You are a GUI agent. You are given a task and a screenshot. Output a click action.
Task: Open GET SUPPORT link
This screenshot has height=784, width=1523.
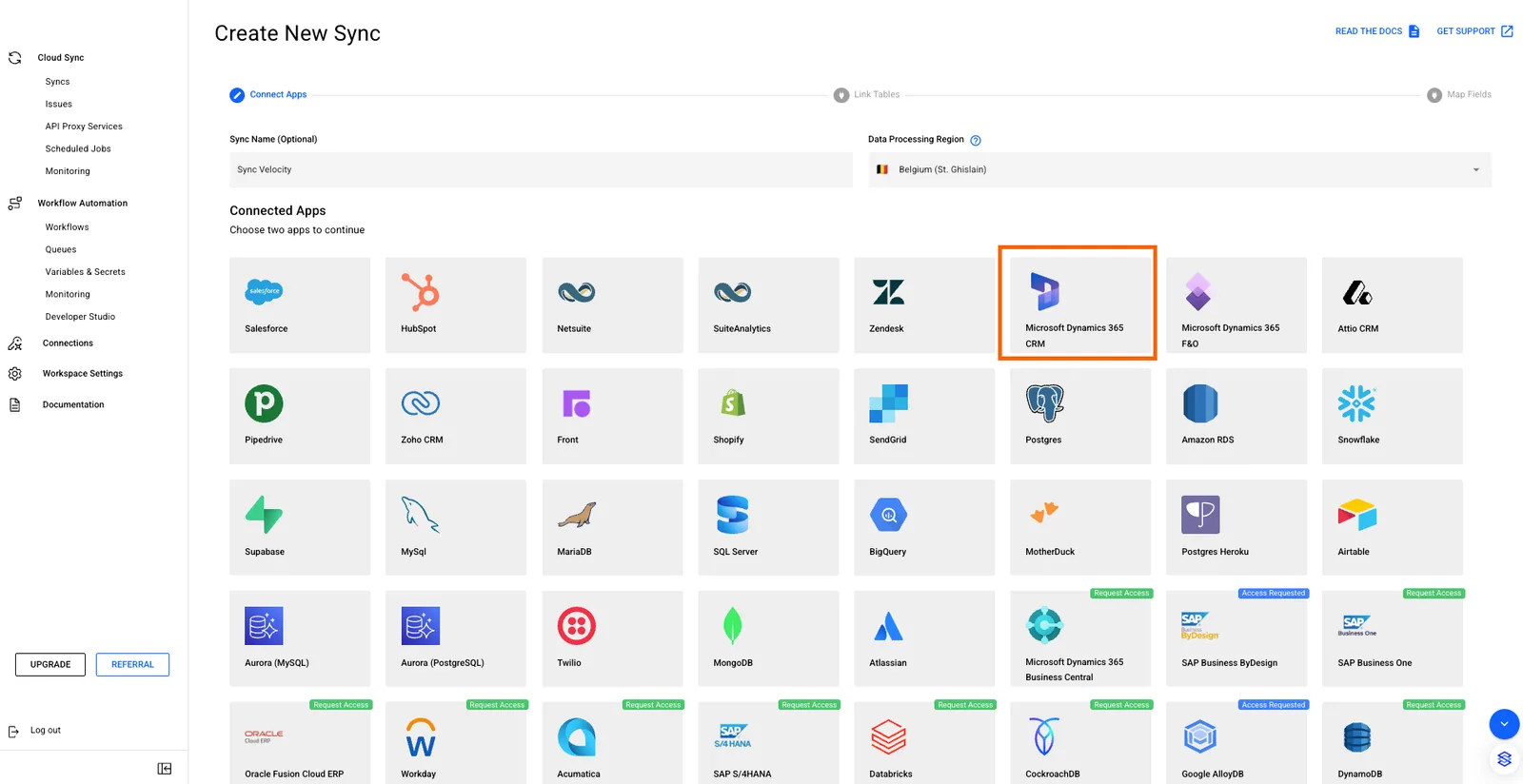point(1474,31)
